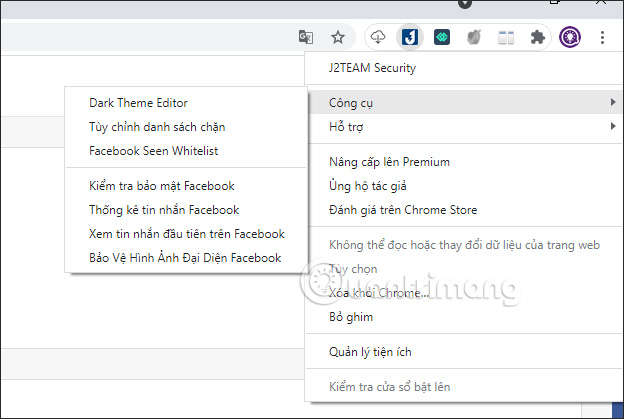The height and width of the screenshot is (419, 624).
Task: Choose Kiểm tra bảo mật Facebook
Action: 186,186
